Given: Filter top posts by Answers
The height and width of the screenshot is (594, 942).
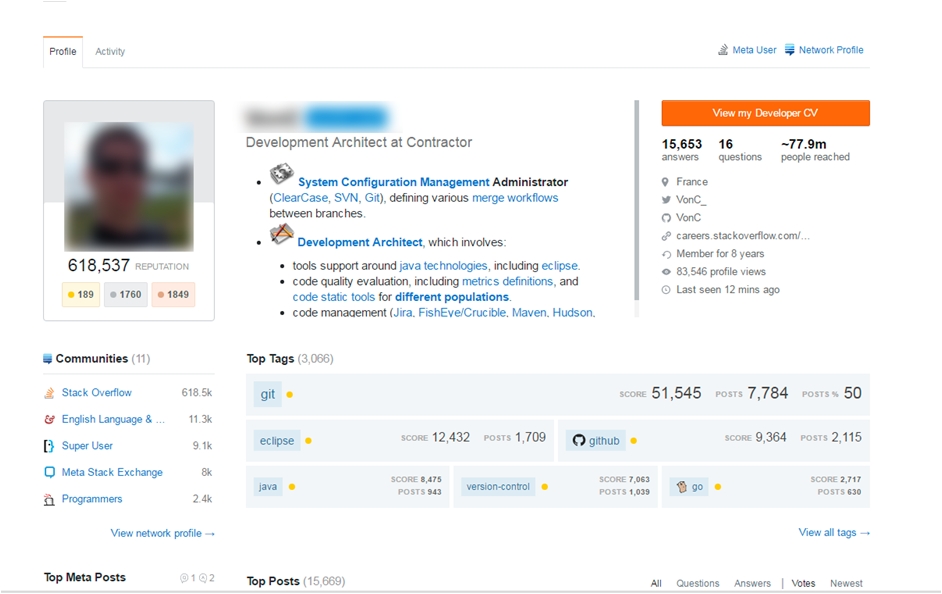Looking at the screenshot, I should tap(752, 584).
